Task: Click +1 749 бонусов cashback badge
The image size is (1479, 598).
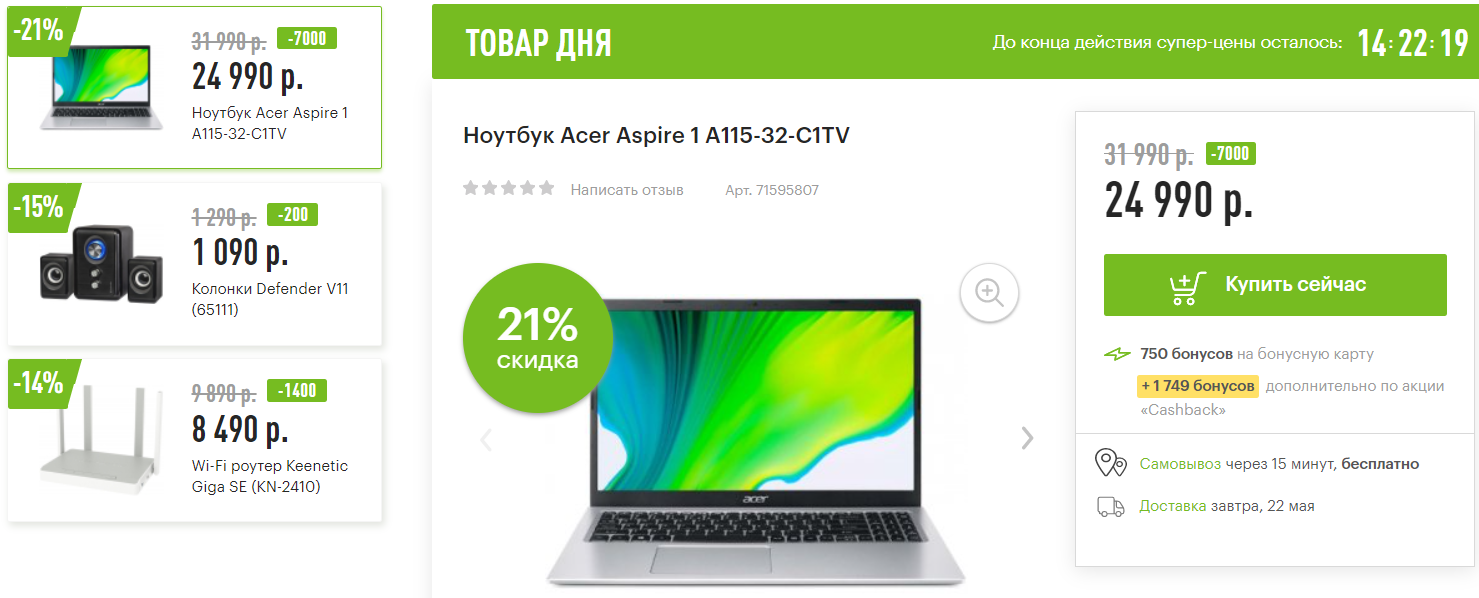Action: (x=1197, y=386)
